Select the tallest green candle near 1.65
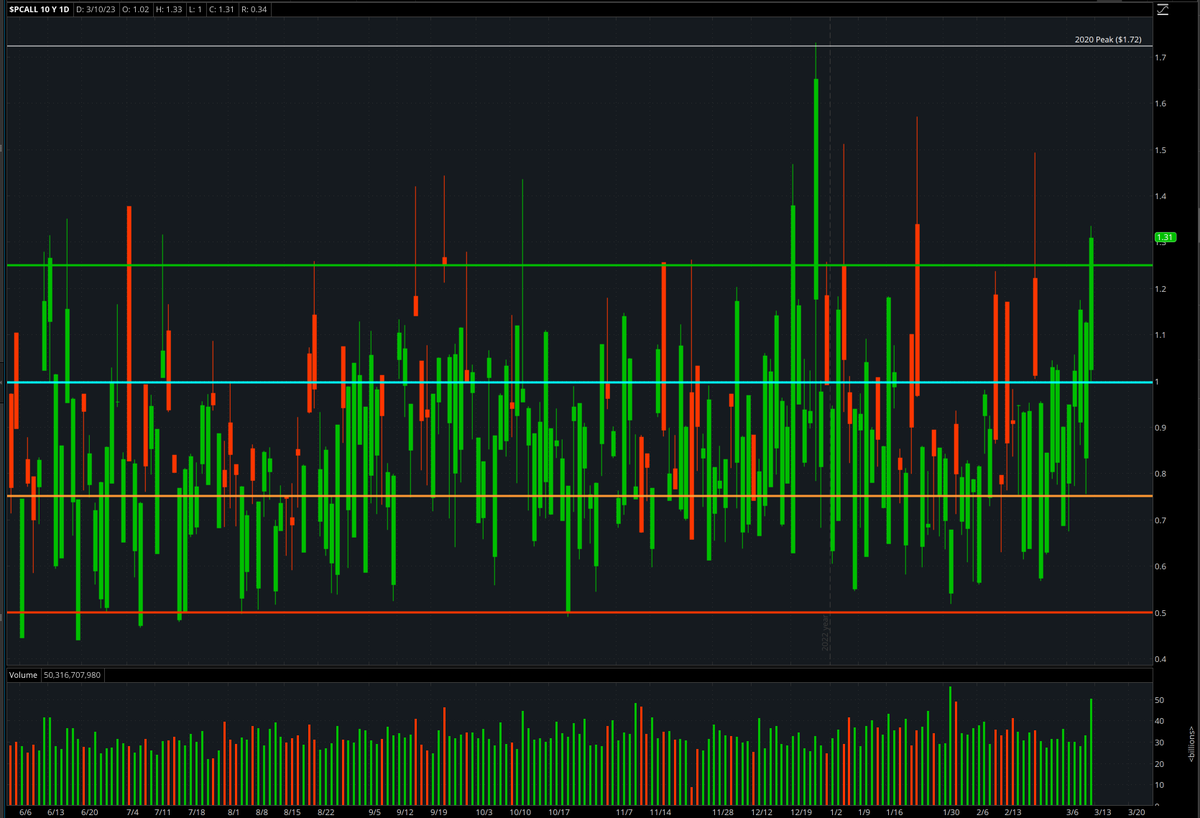Image resolution: width=1200 pixels, height=818 pixels. [x=816, y=188]
